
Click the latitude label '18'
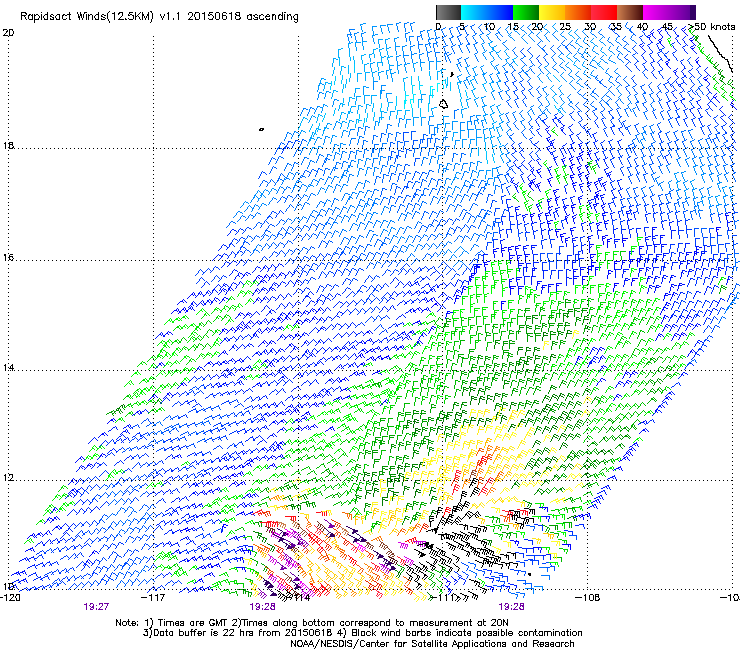tap(8, 145)
